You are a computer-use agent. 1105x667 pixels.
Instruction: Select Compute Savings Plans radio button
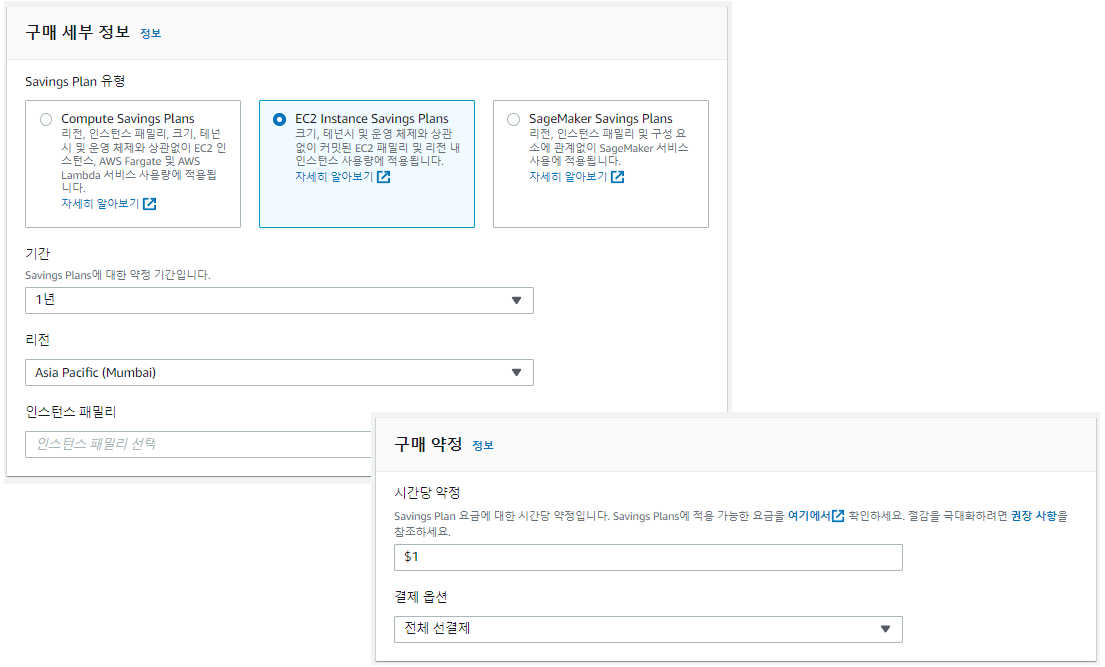47,120
